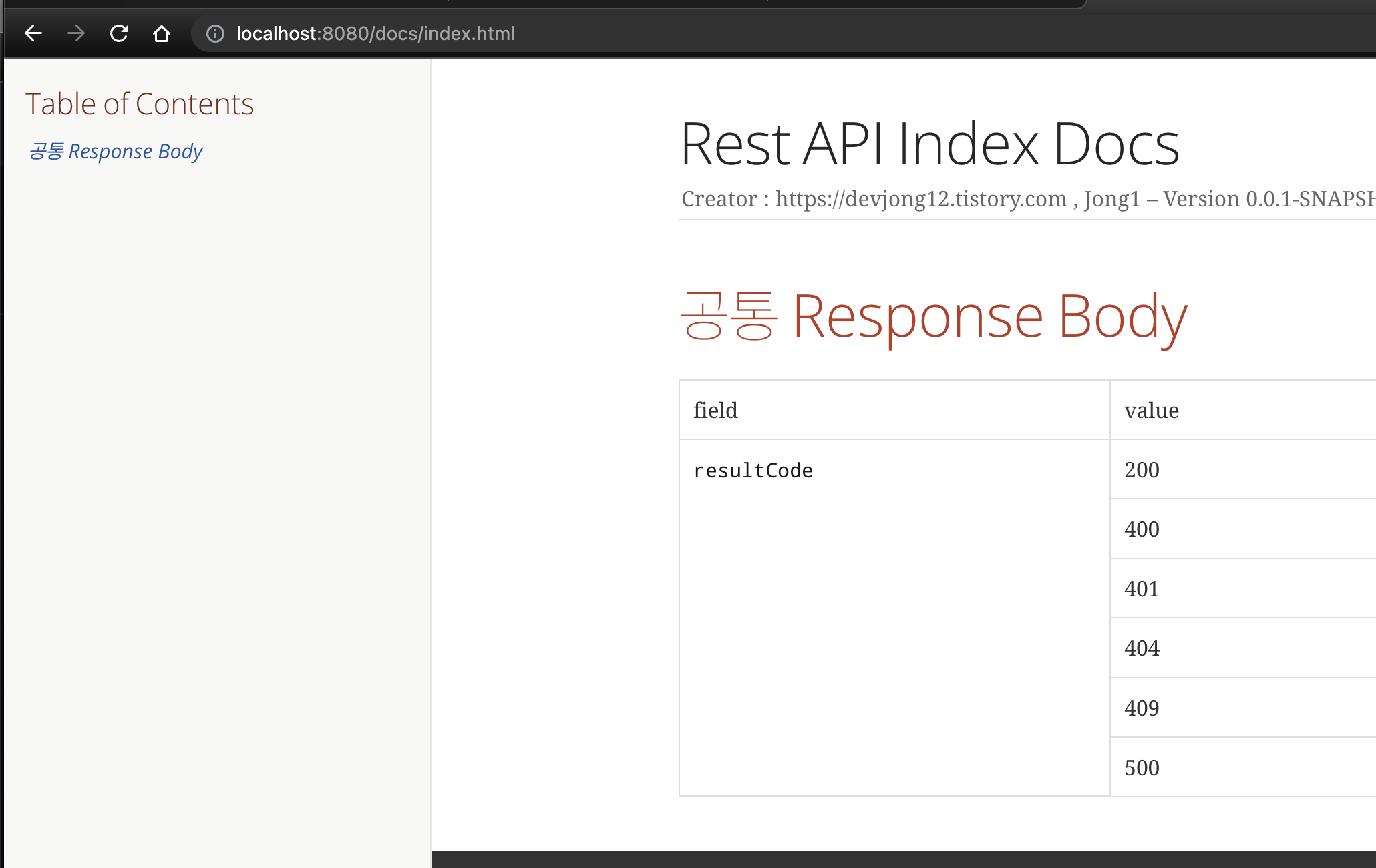This screenshot has width=1376, height=868.
Task: Click the 401 value cell
Action: tap(1142, 589)
